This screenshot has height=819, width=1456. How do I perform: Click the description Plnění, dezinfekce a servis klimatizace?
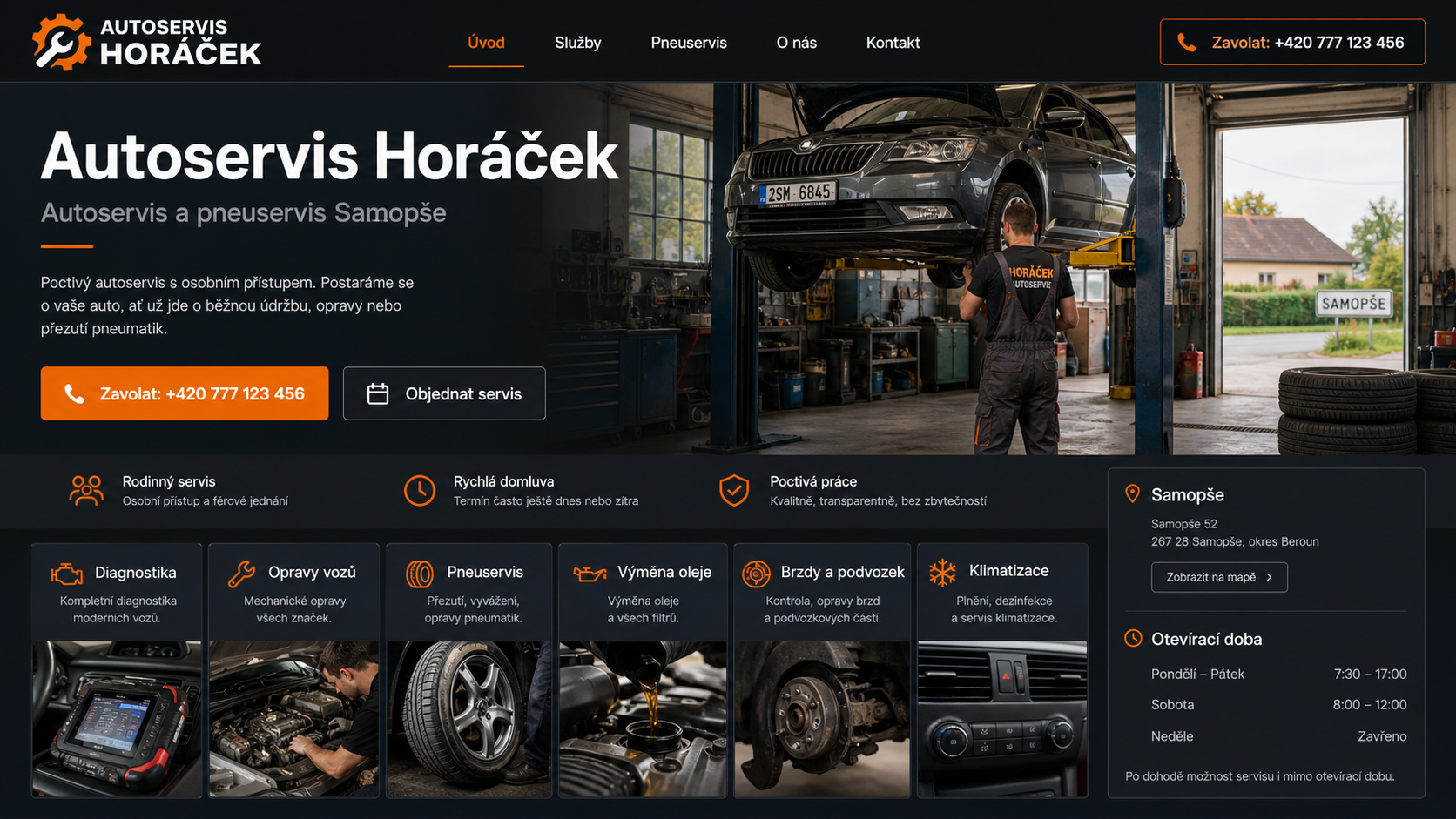1004,609
